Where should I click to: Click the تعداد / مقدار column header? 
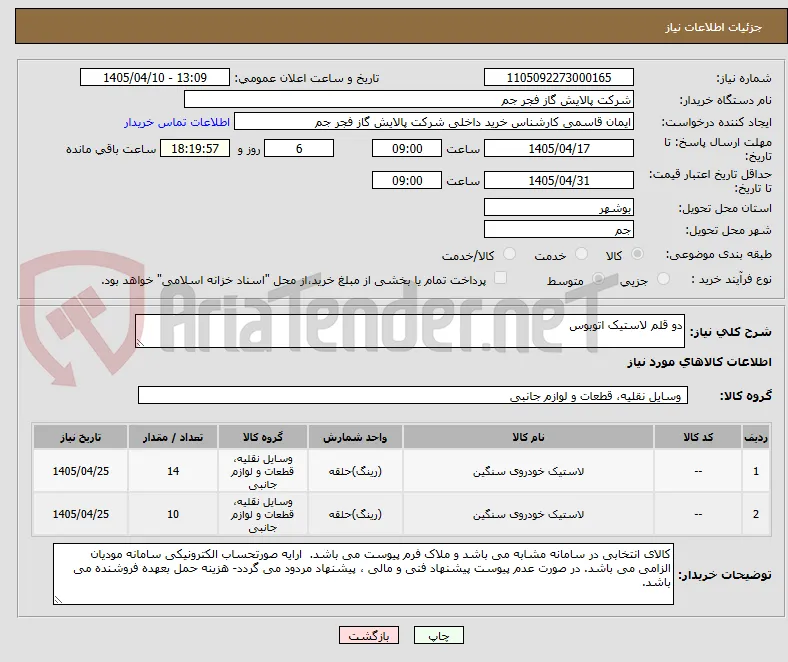coord(173,437)
